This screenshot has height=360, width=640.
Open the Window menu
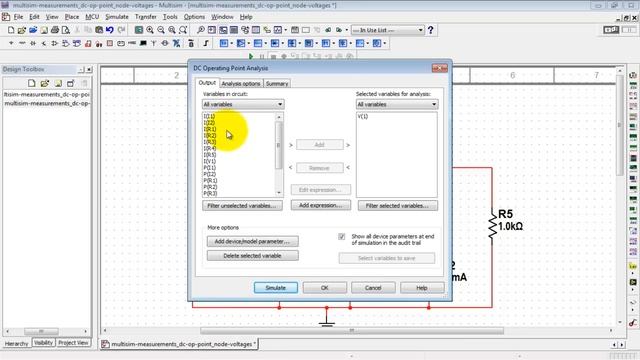pos(222,17)
